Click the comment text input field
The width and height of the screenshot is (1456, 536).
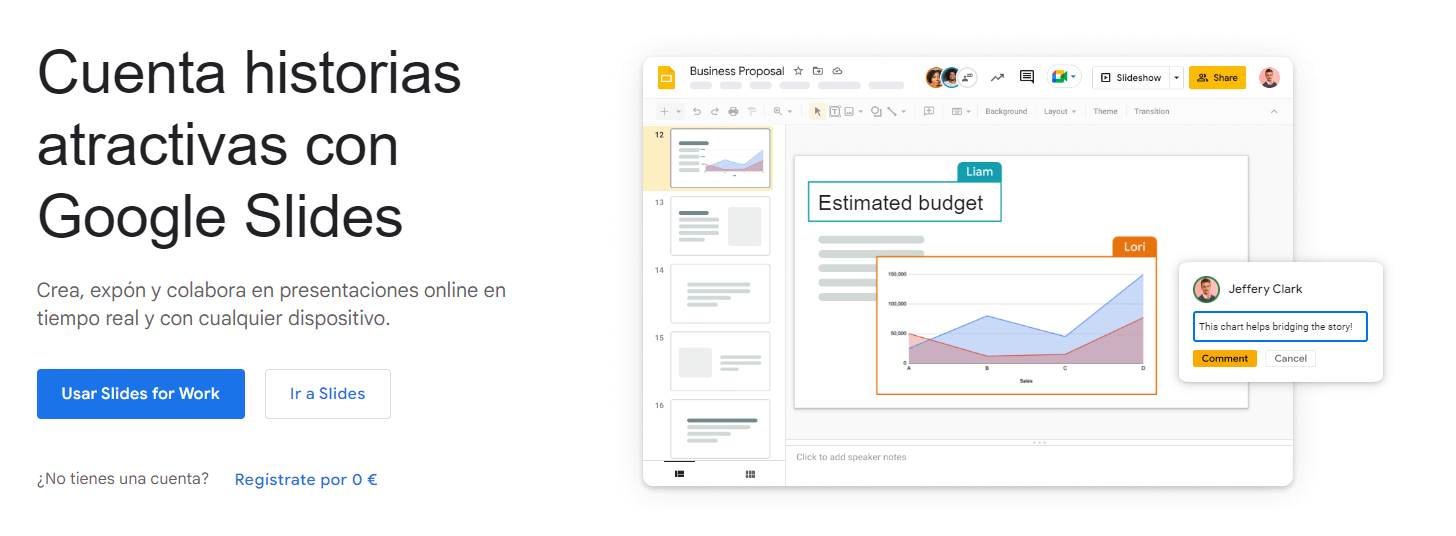(x=1280, y=327)
